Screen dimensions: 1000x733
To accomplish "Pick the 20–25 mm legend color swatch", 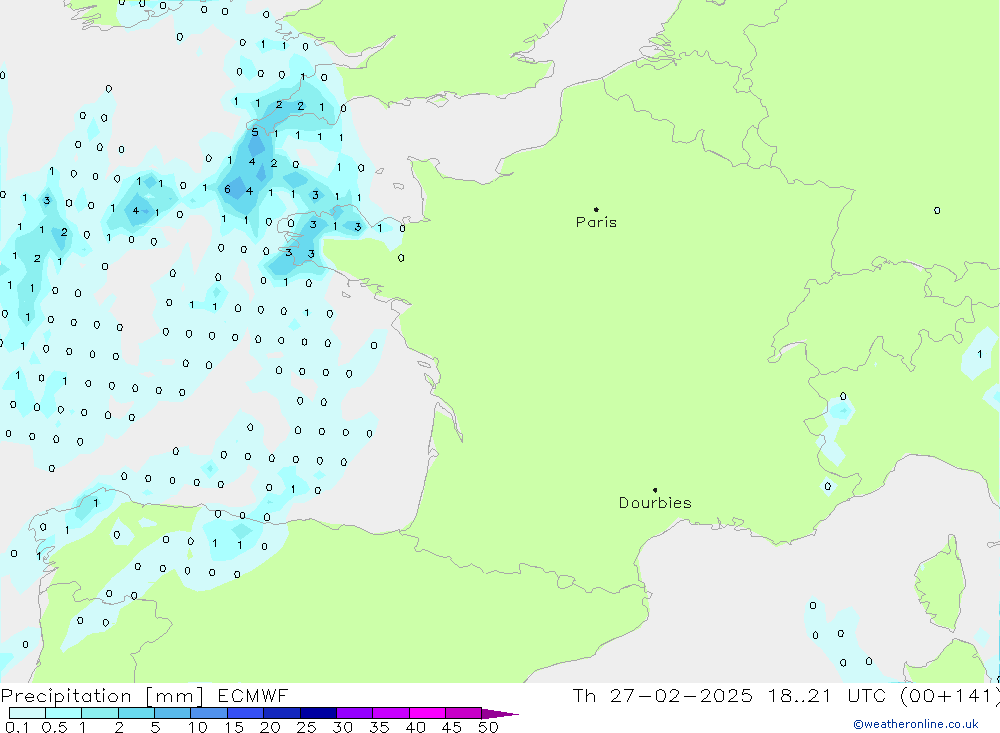I will [x=282, y=713].
